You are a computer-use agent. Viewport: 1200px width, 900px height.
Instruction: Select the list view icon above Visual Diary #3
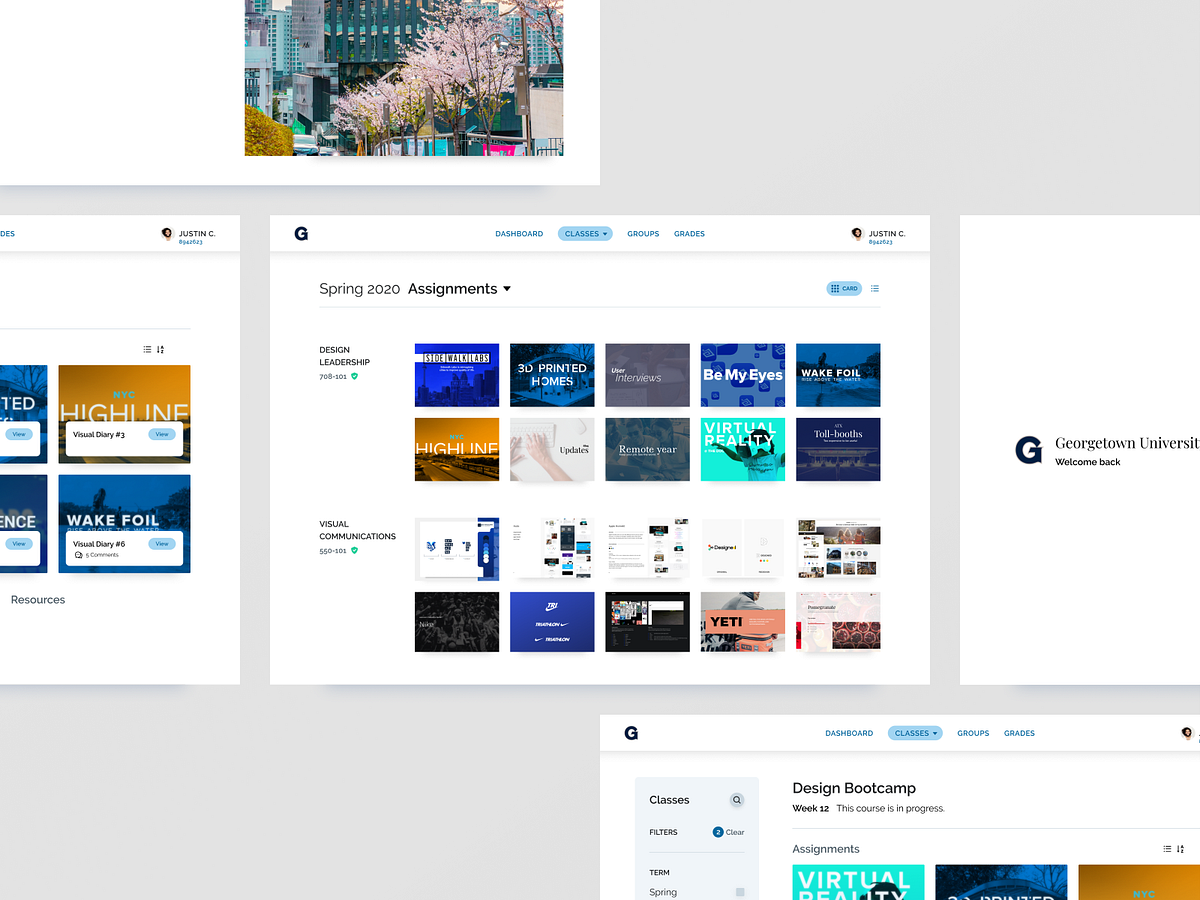(145, 348)
